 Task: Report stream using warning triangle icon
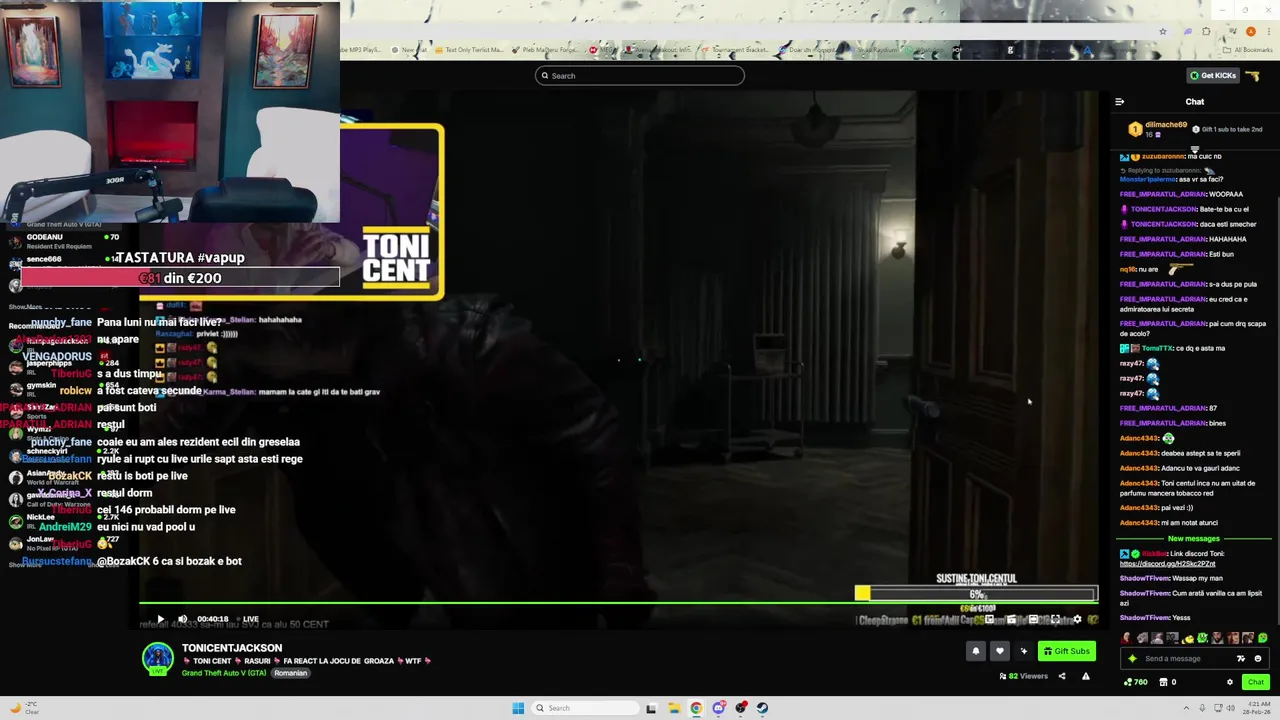tap(1086, 676)
